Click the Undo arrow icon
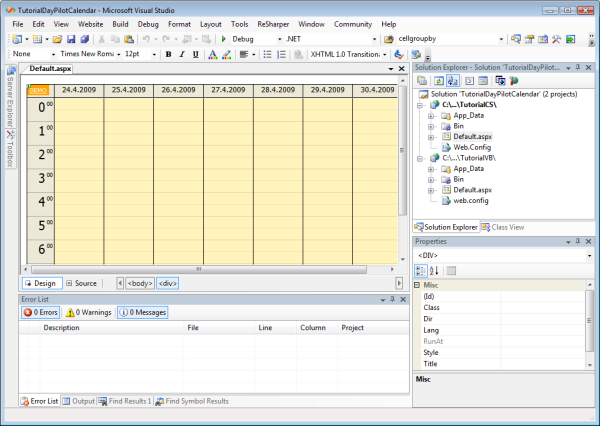 146,39
